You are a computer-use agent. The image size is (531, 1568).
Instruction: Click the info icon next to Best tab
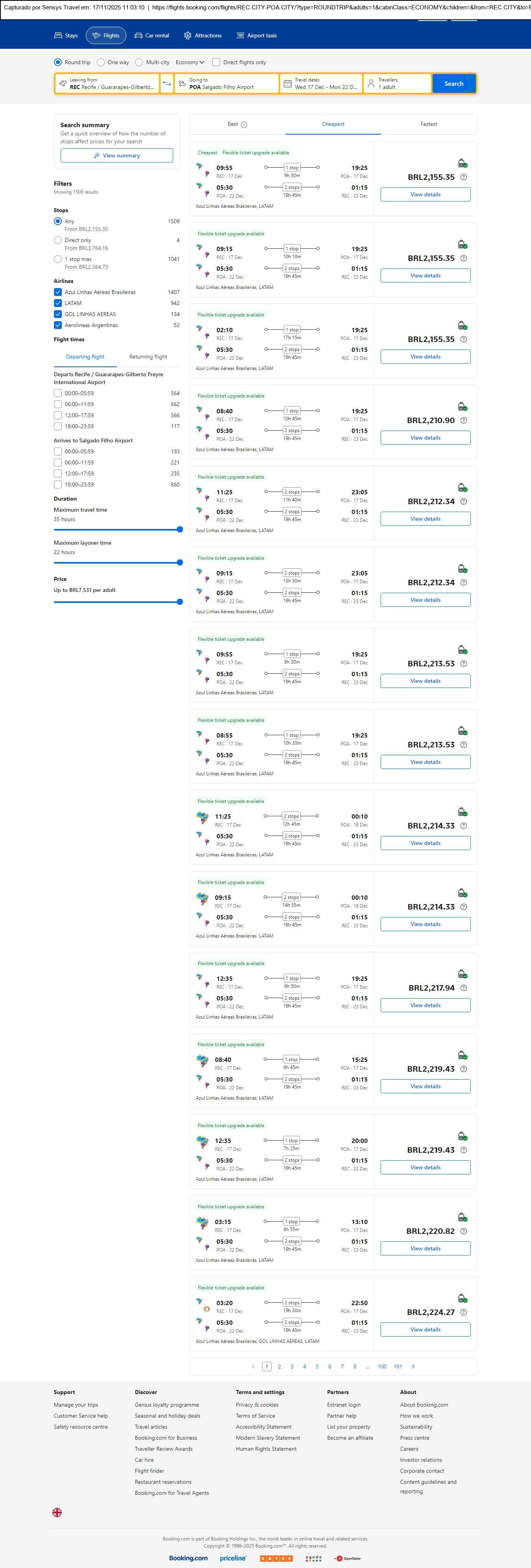pos(244,125)
